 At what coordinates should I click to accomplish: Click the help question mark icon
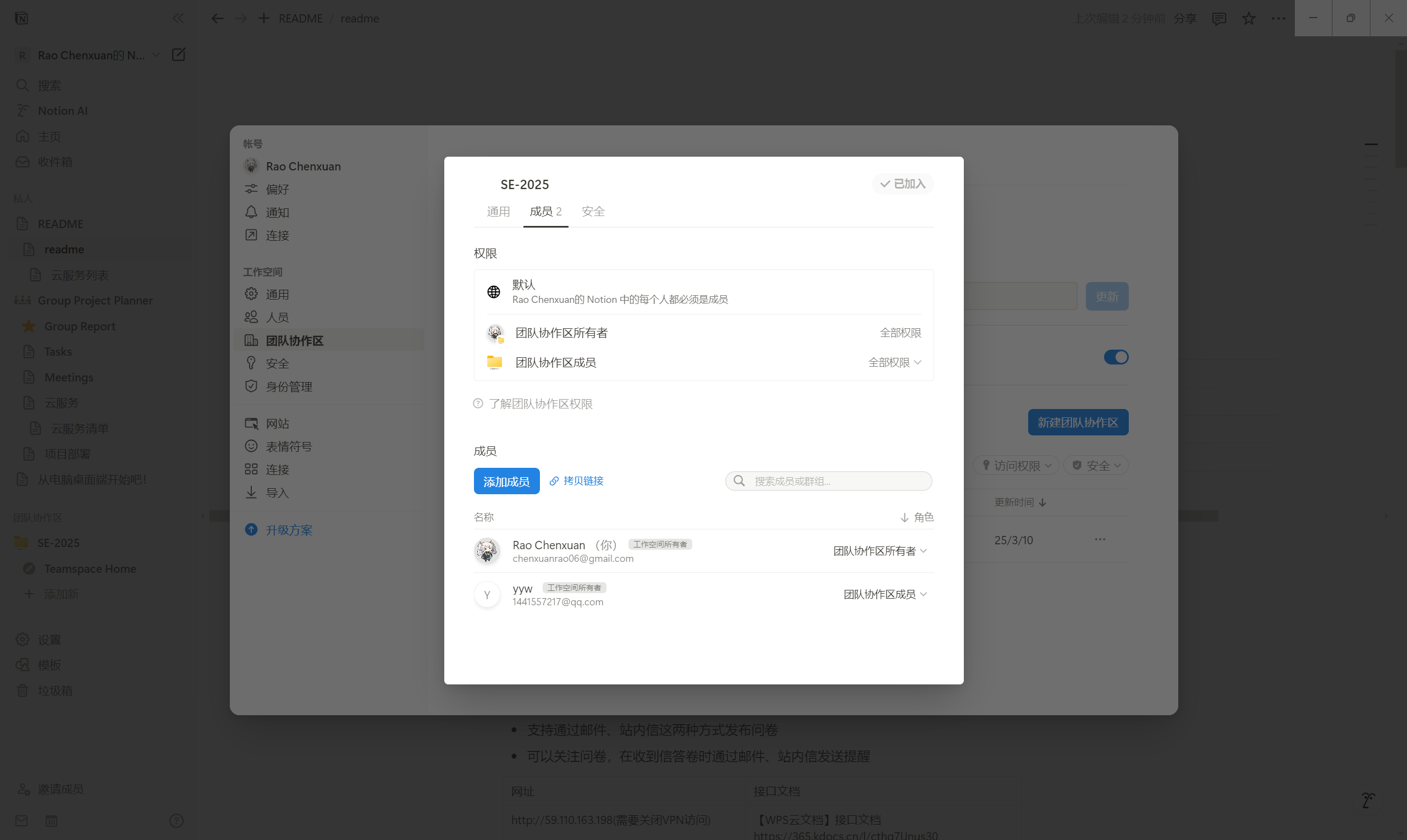tap(176, 820)
